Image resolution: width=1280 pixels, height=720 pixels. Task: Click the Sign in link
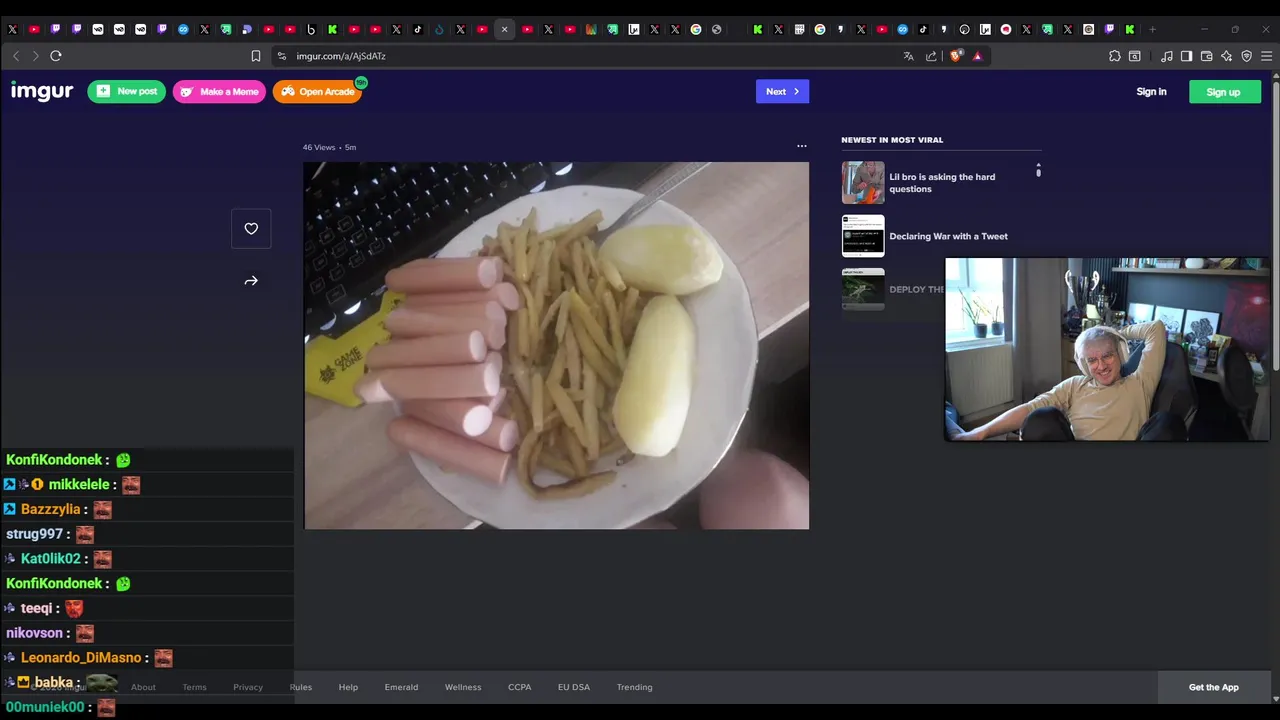(x=1151, y=91)
